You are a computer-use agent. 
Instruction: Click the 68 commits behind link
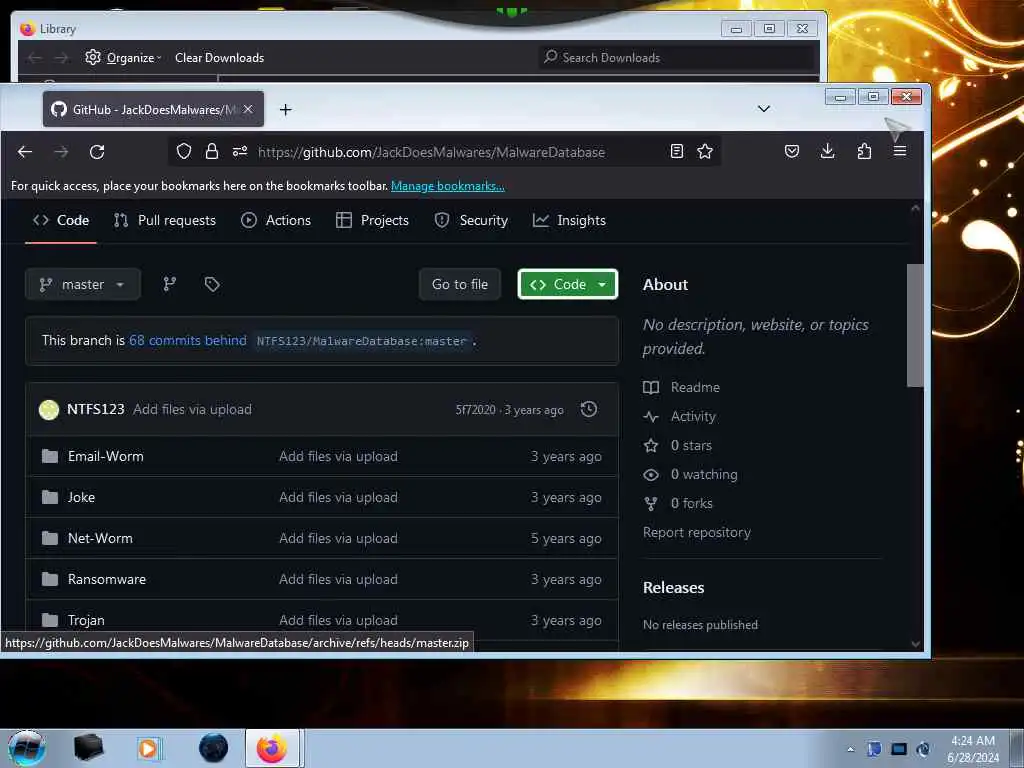pyautogui.click(x=188, y=340)
